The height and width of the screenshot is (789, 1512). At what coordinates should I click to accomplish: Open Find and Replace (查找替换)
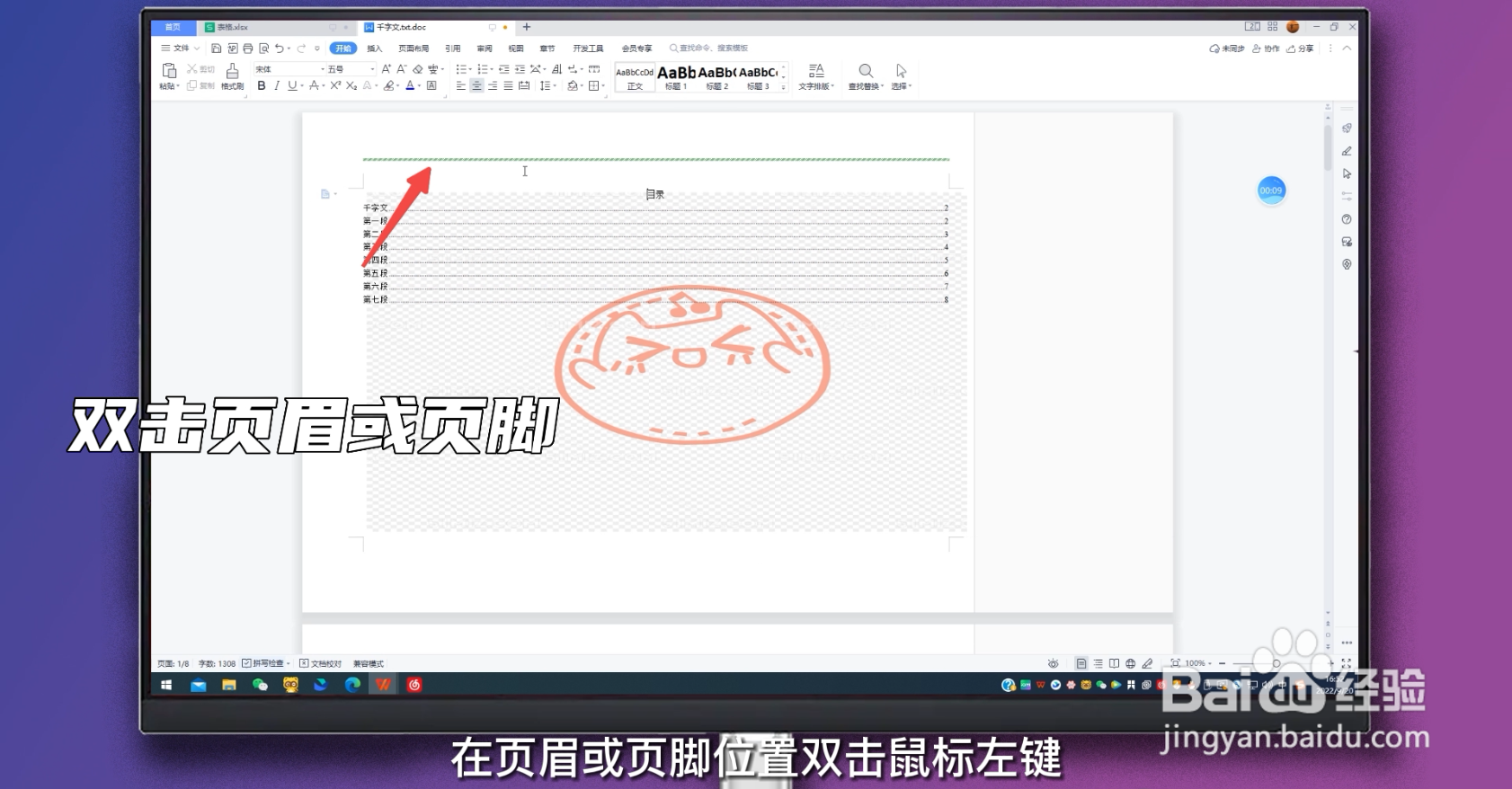[x=866, y=76]
